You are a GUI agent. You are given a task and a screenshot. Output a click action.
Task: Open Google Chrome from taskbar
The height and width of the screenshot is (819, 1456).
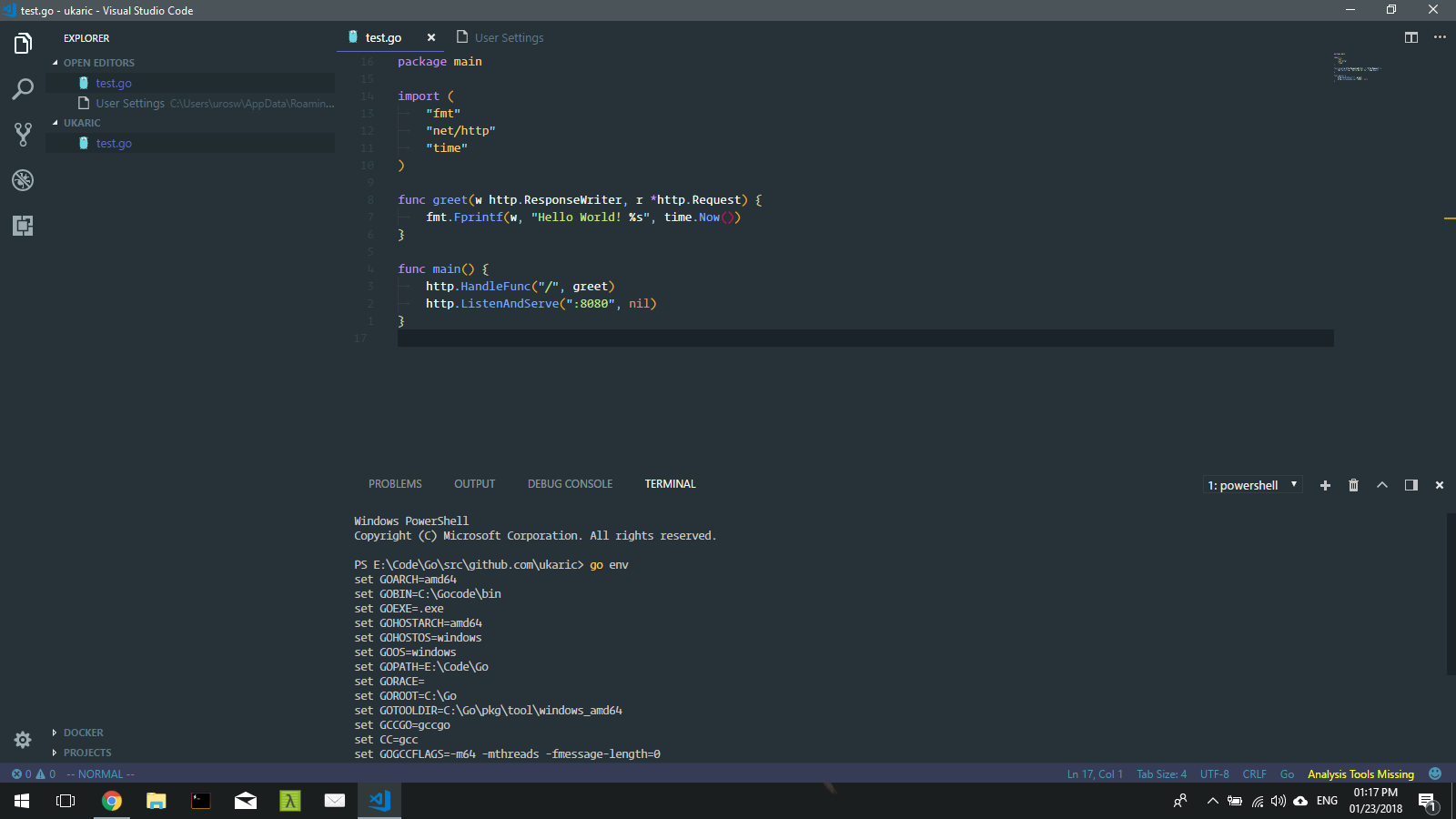[x=112, y=801]
